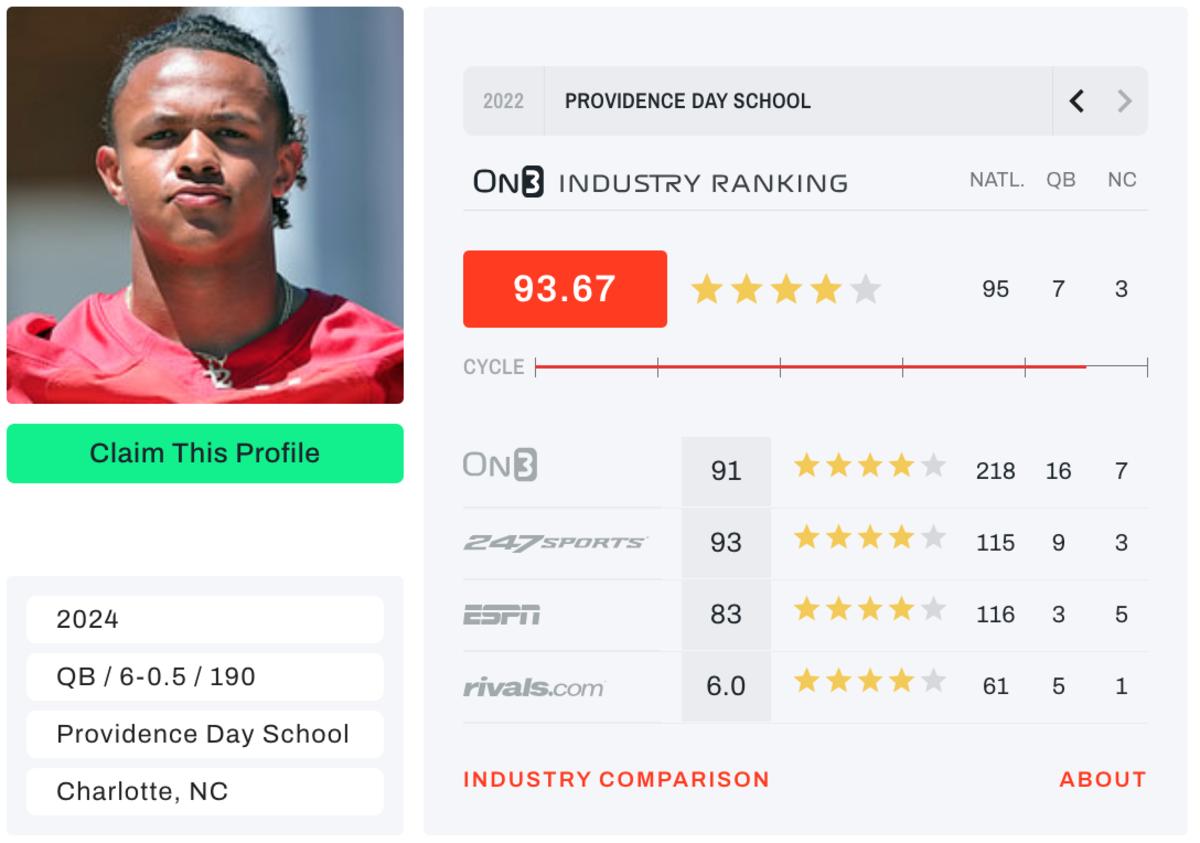Click the On3 Industry Ranking logo
The height and width of the screenshot is (843, 1200).
coord(660,183)
